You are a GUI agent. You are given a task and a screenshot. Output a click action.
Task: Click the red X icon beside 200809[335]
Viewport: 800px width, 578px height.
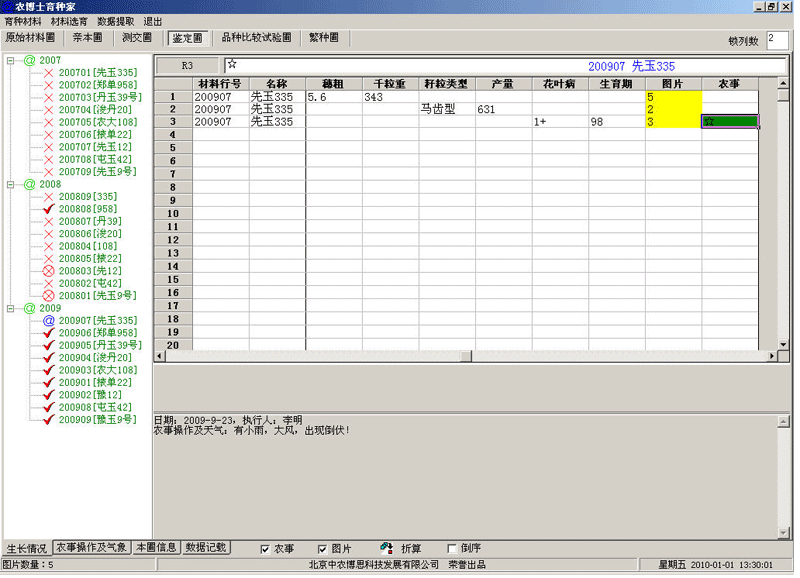(48, 197)
